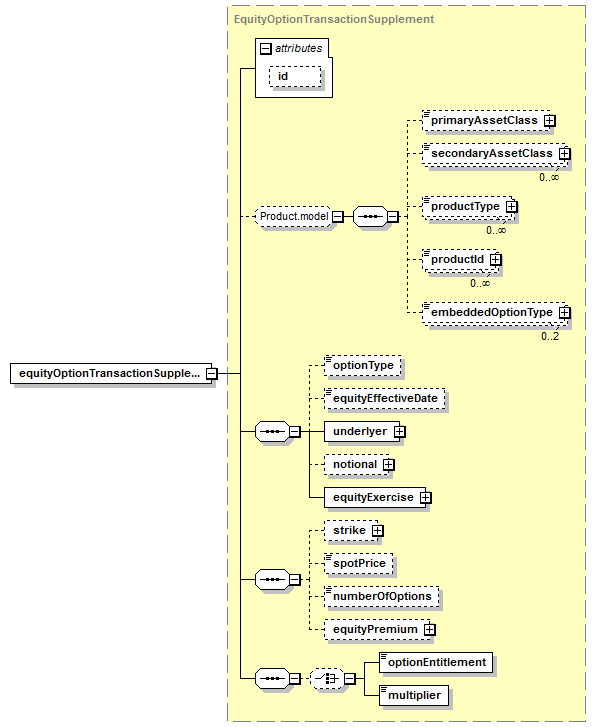
Task: Click the choice compositor icon before optionEntitlement
Action: (x=327, y=679)
